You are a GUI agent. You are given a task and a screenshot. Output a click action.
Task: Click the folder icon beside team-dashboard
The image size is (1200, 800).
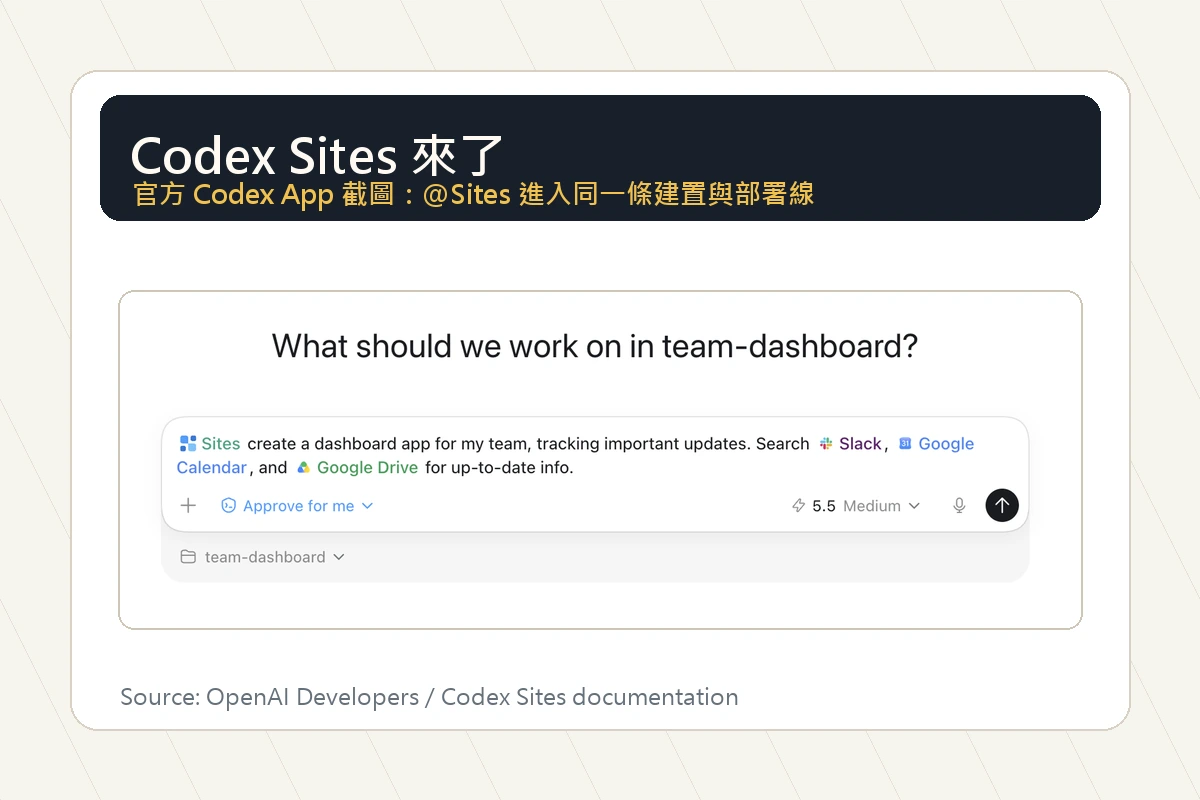click(x=188, y=557)
